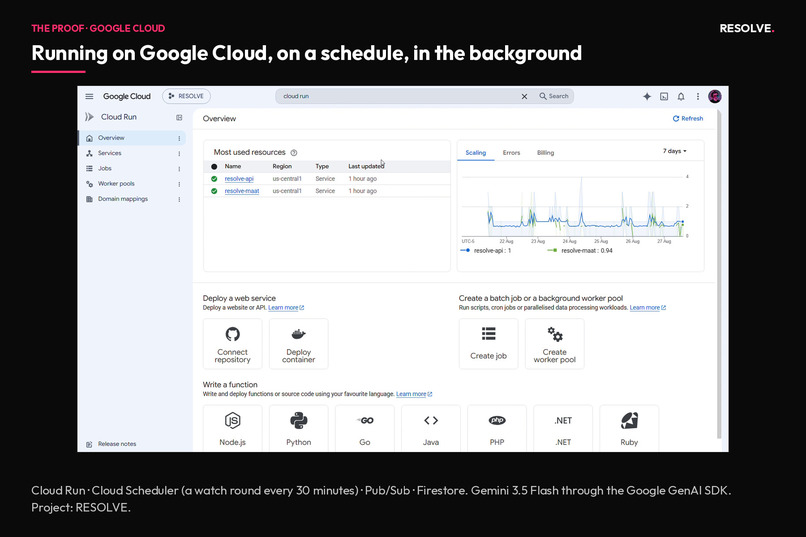Screen dimensions: 806x537
Task: Open the user account avatar
Action: click(715, 96)
